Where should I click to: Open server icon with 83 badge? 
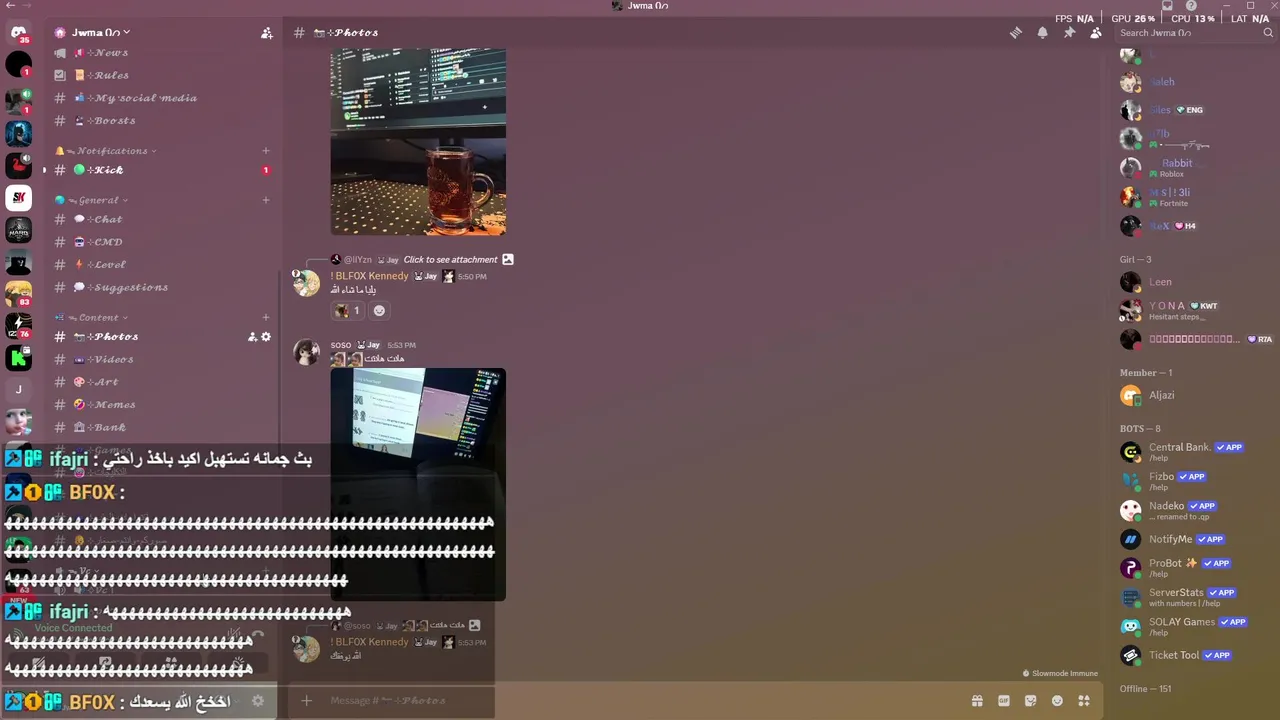(x=18, y=294)
